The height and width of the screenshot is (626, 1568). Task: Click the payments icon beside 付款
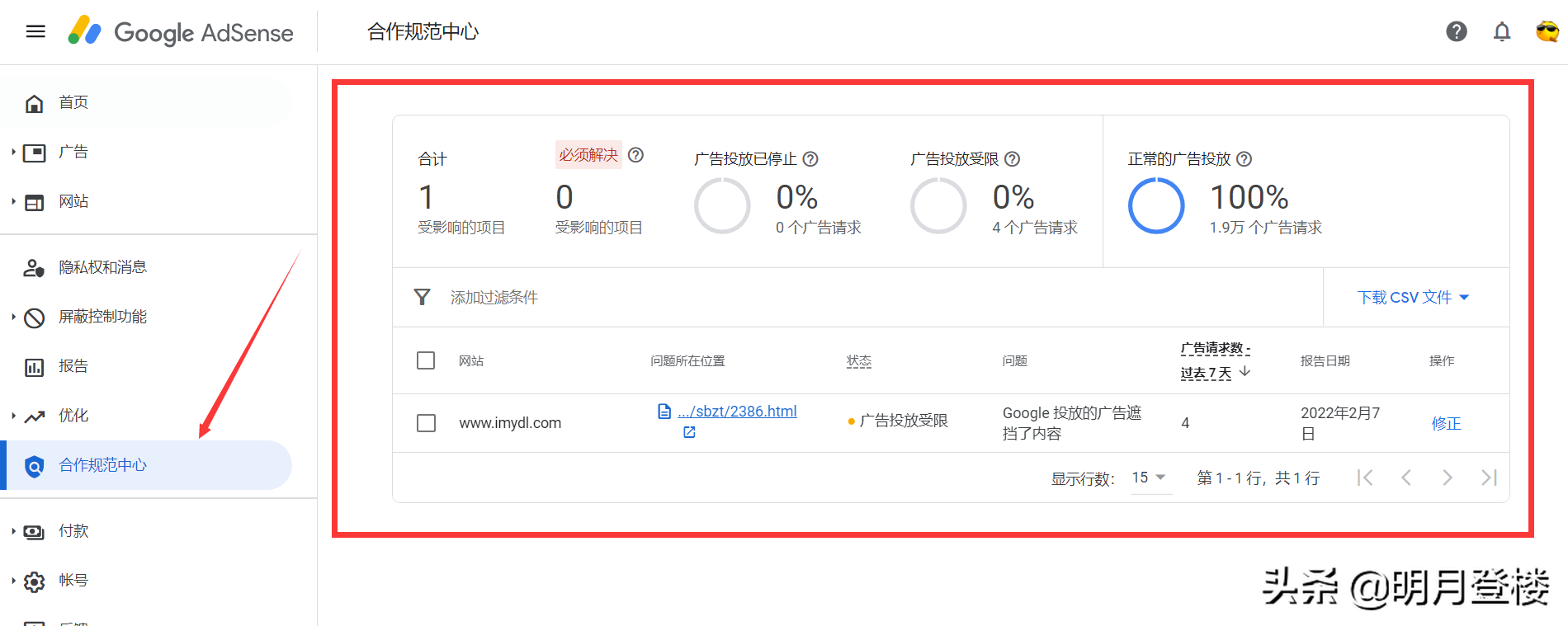tap(34, 532)
